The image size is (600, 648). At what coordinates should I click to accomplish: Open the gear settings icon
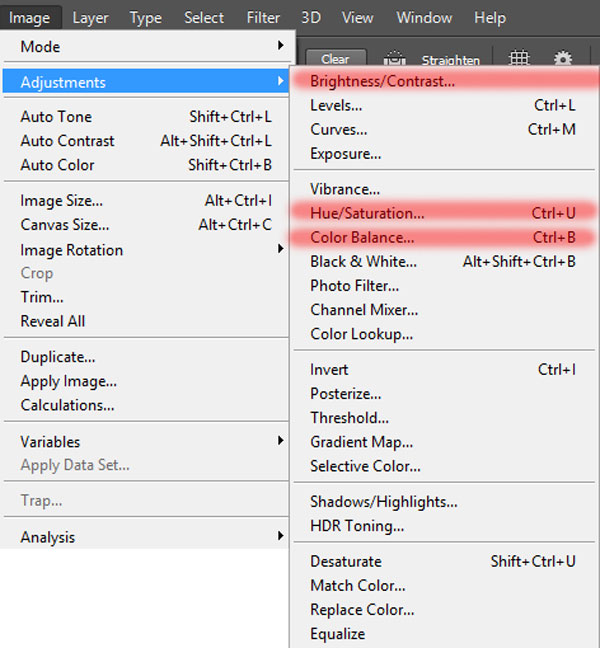(x=563, y=58)
